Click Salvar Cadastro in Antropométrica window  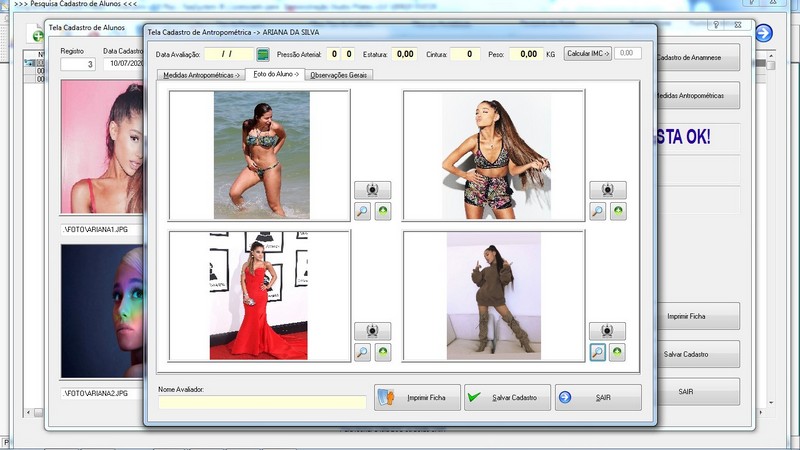(x=507, y=397)
